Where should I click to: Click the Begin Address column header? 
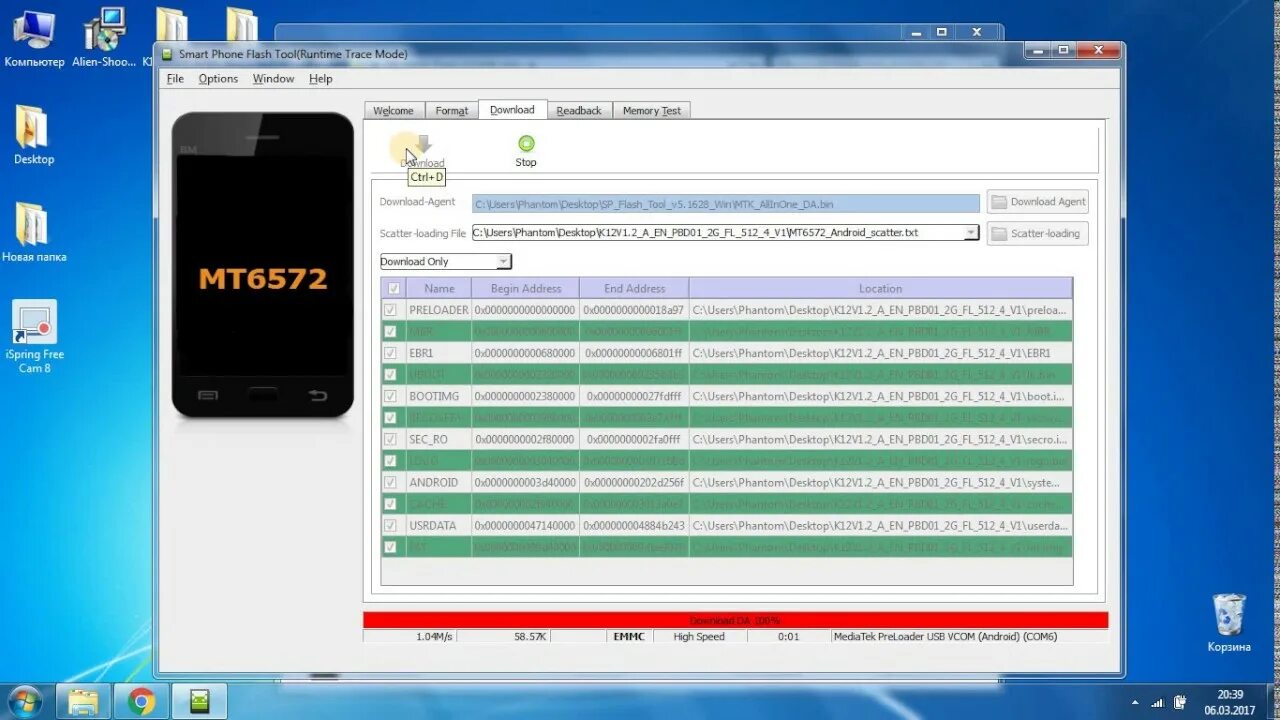[x=525, y=288]
